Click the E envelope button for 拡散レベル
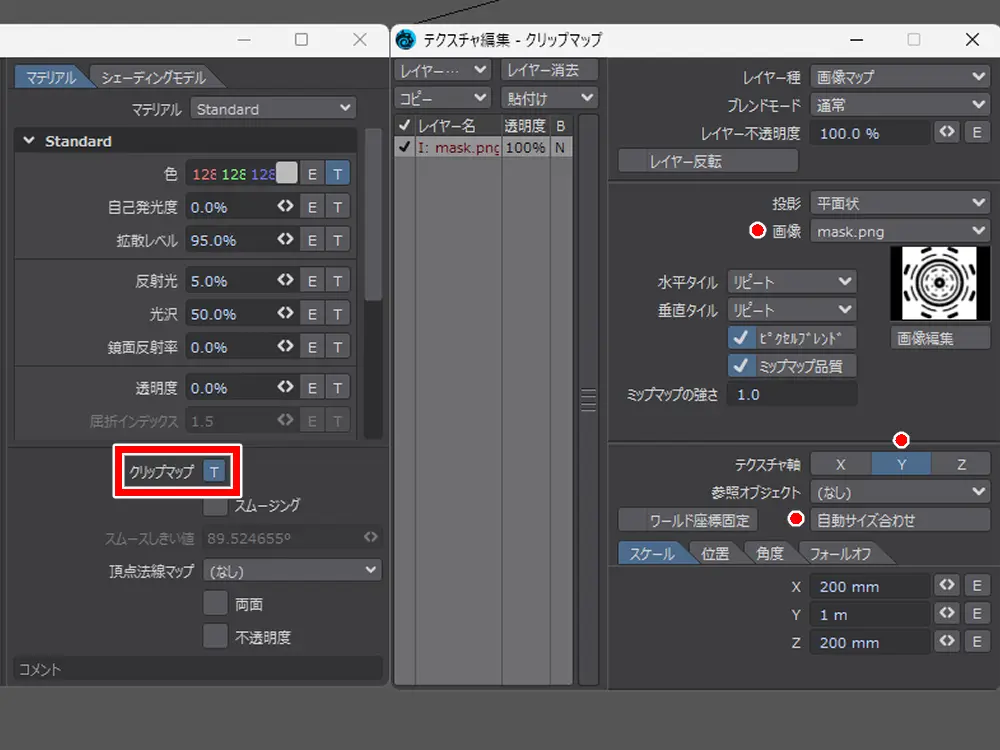 click(312, 240)
